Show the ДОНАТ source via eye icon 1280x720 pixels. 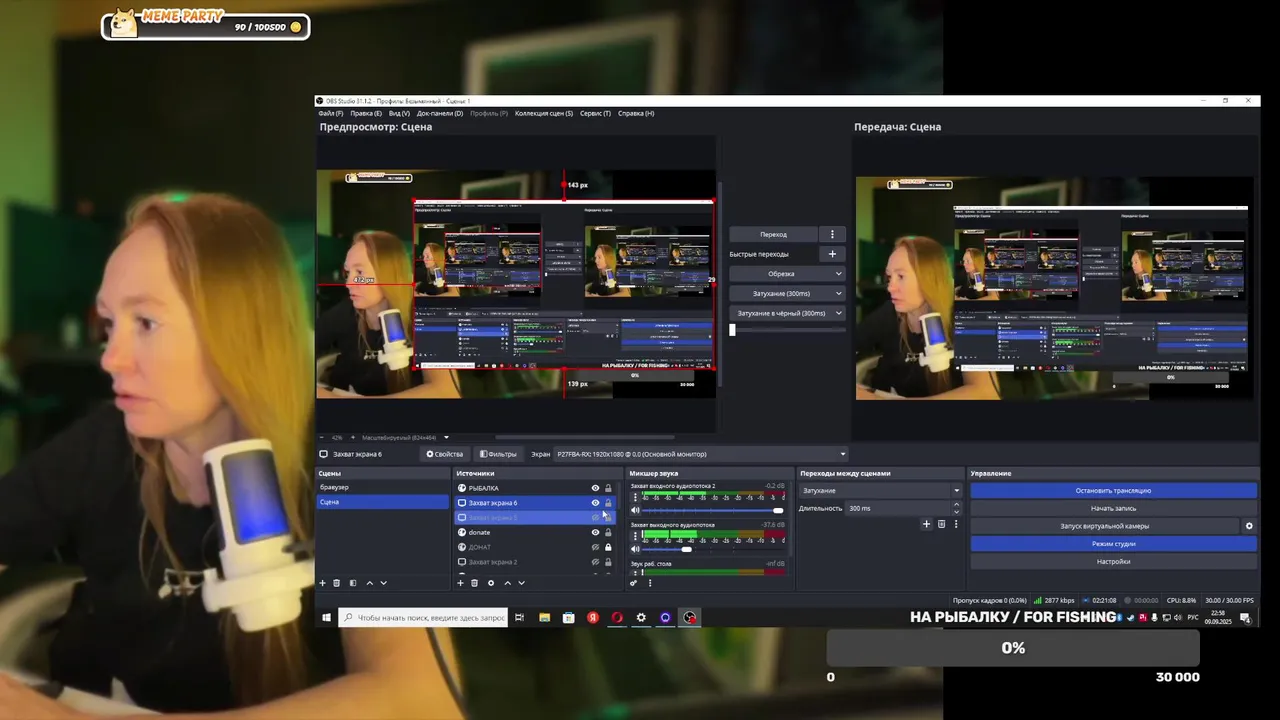(595, 547)
